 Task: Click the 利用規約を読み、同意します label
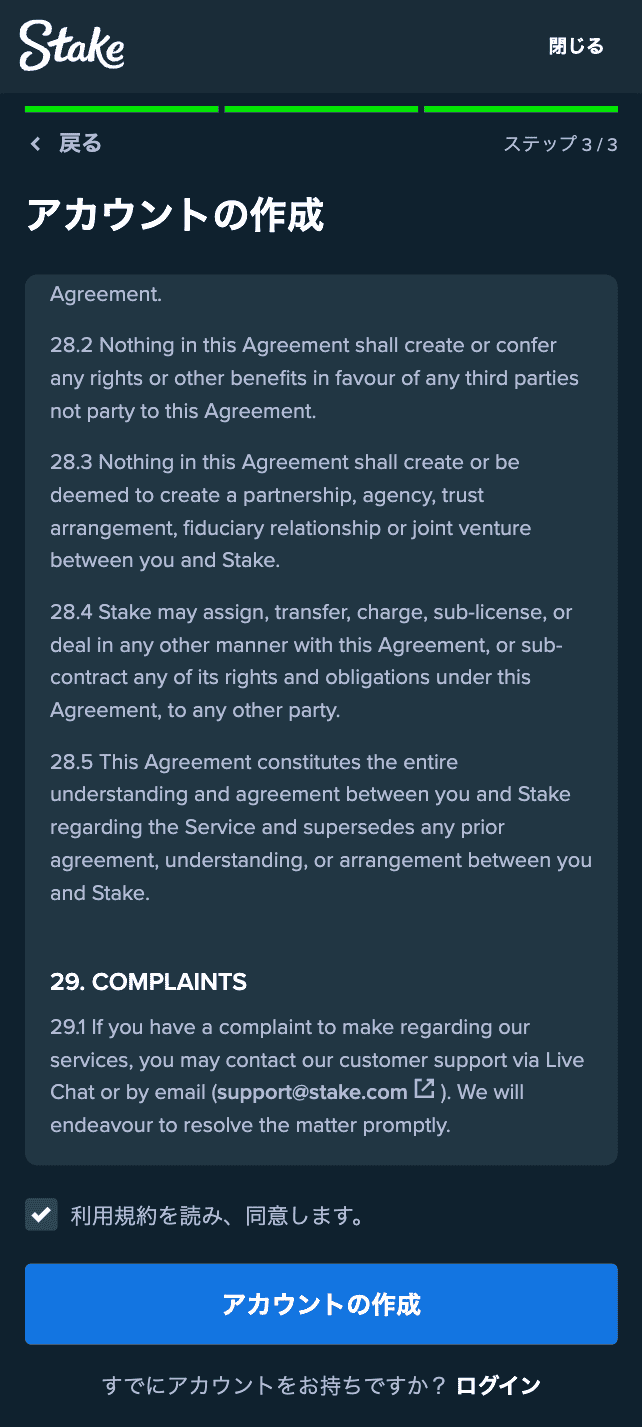click(x=216, y=1216)
